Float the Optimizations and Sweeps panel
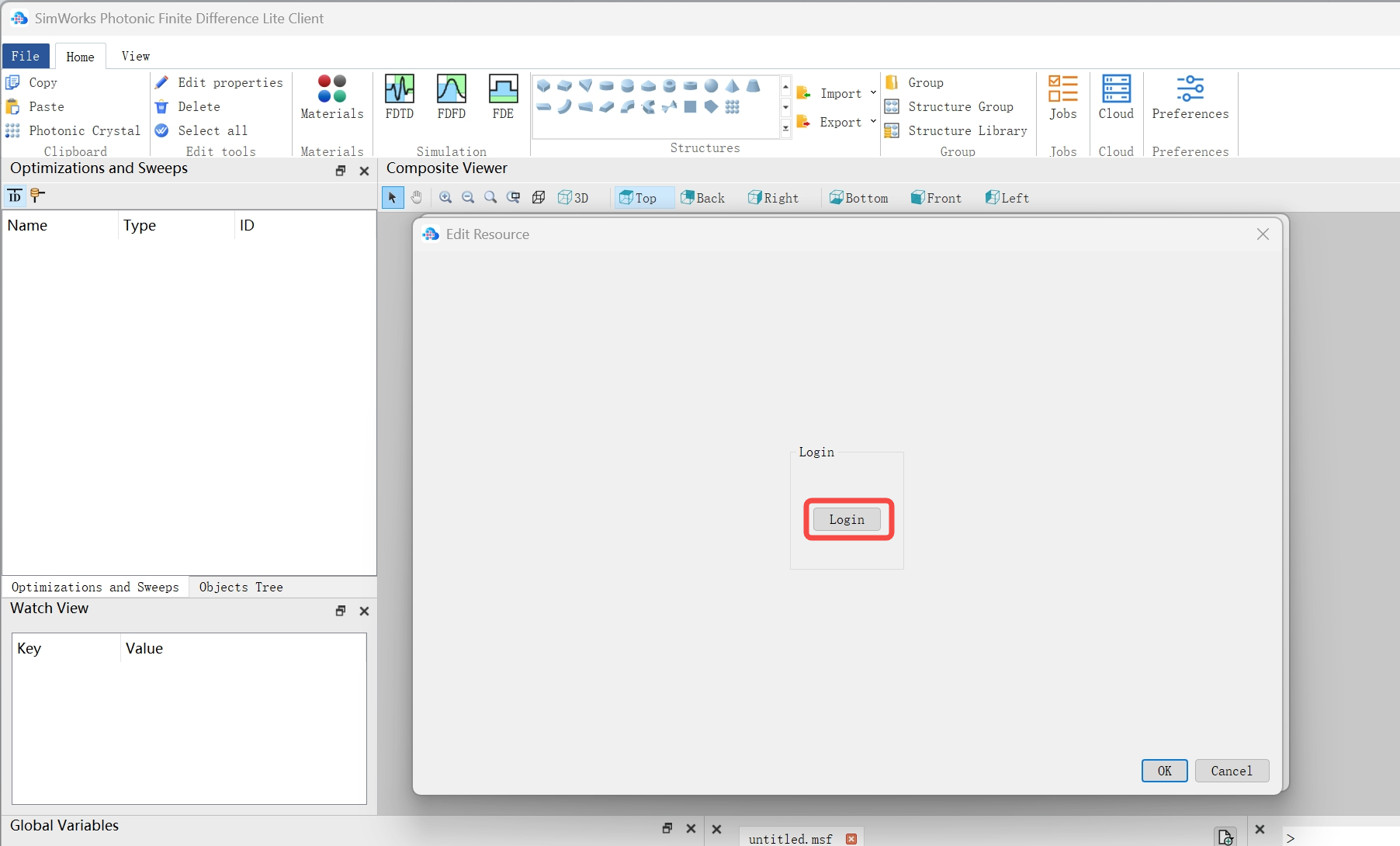Image resolution: width=1400 pixels, height=846 pixels. click(341, 171)
